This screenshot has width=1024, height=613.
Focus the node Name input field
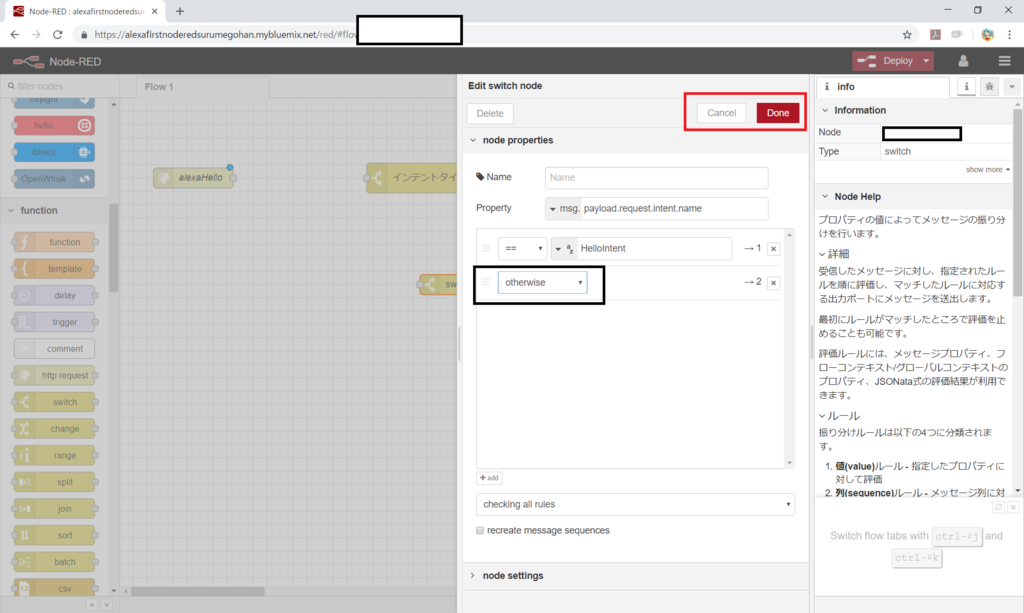(x=656, y=178)
